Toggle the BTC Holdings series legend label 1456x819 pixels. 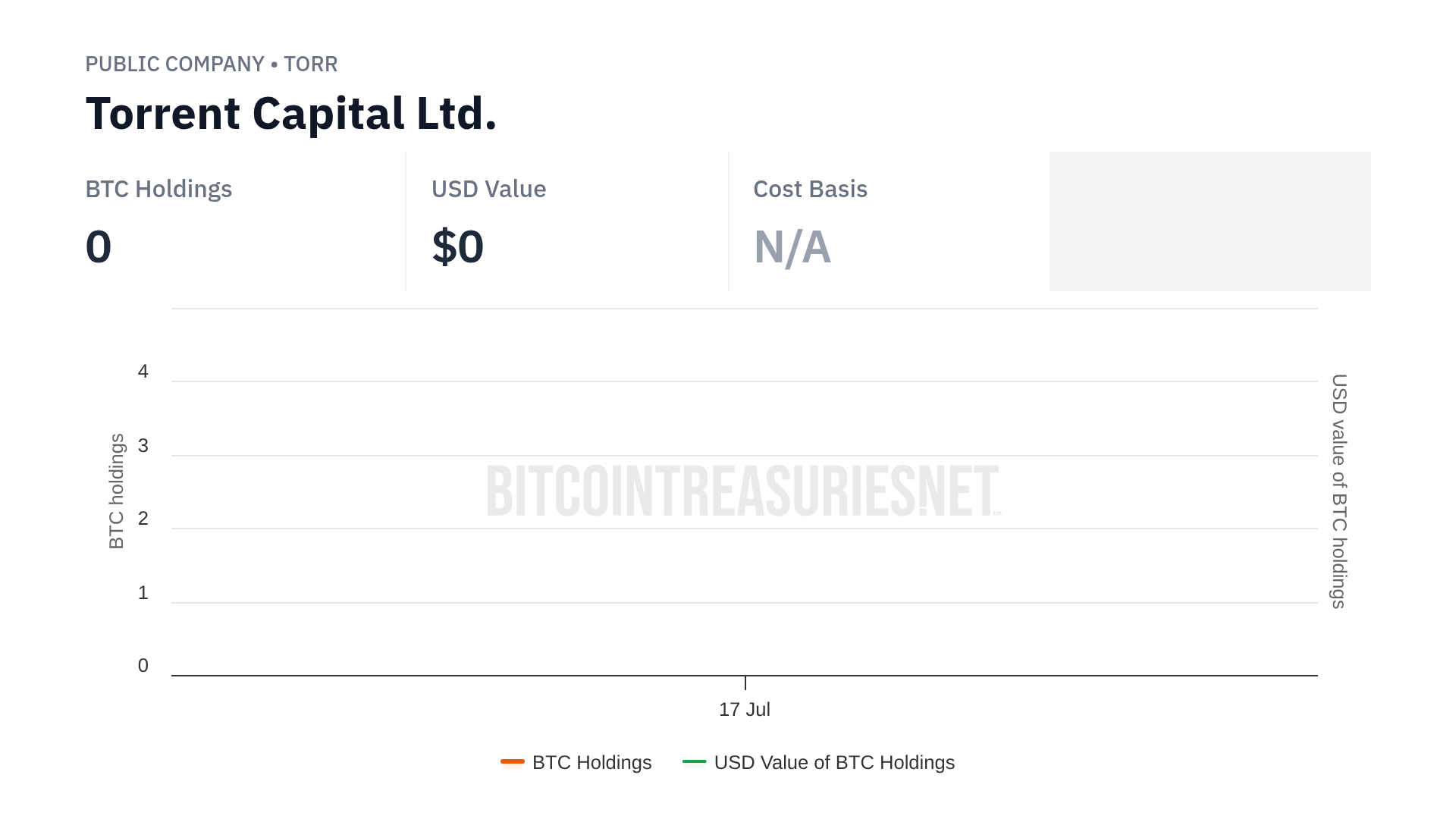pos(591,763)
